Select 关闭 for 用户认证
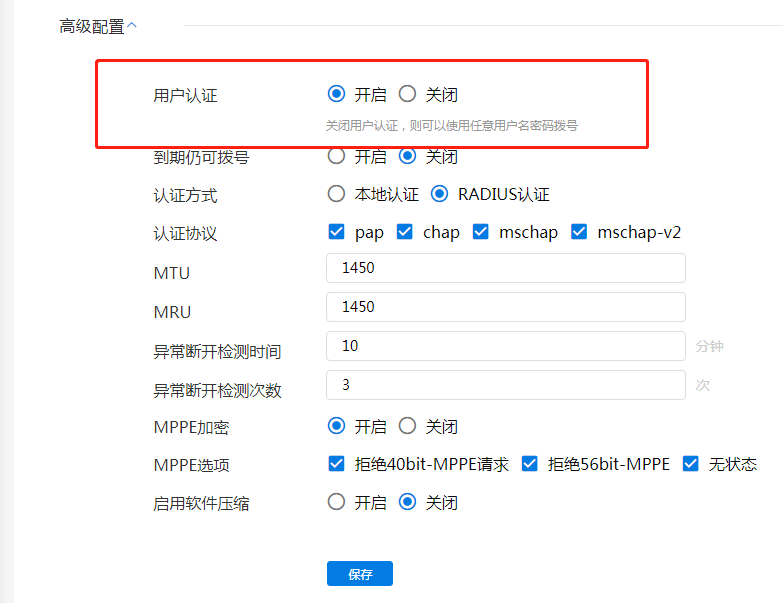 click(408, 95)
